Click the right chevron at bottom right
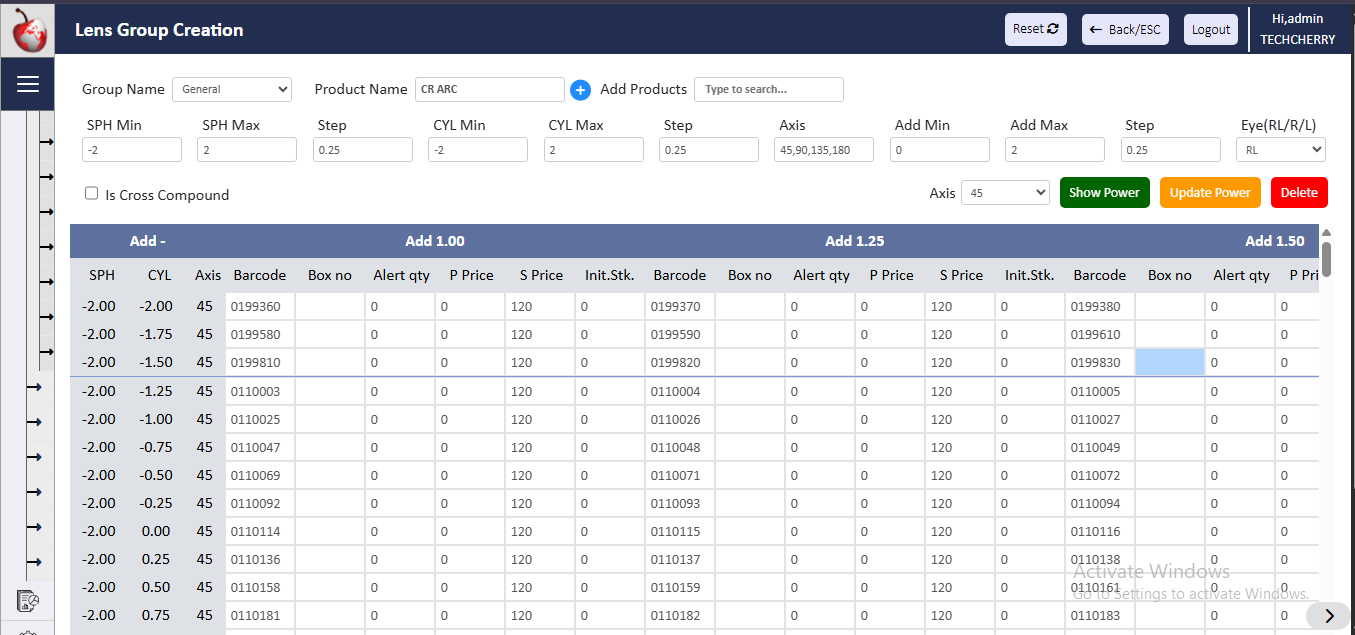The width and height of the screenshot is (1355, 635). tap(1329, 617)
